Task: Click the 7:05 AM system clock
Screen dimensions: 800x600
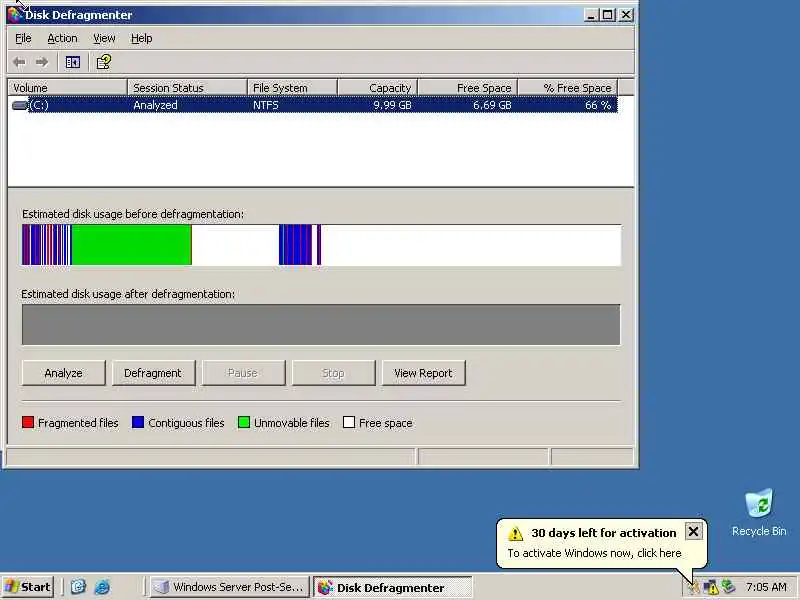Action: [766, 587]
